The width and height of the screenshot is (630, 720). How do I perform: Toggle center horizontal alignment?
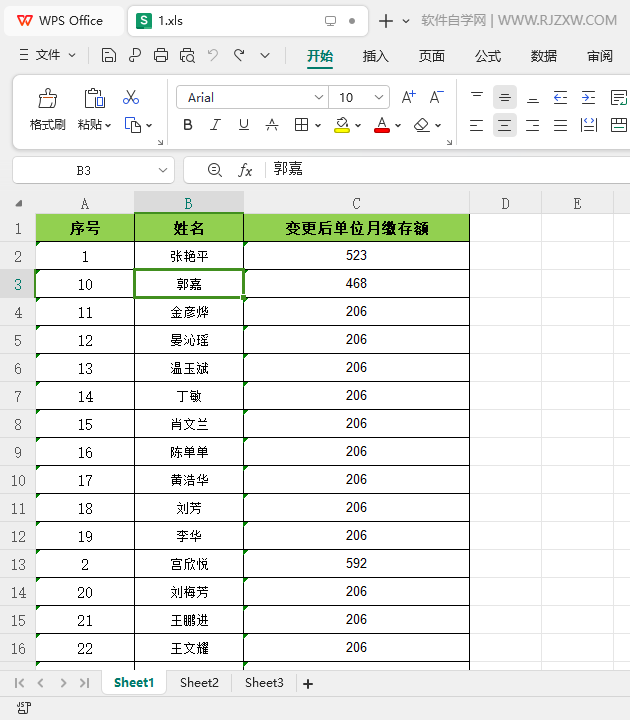click(x=505, y=125)
